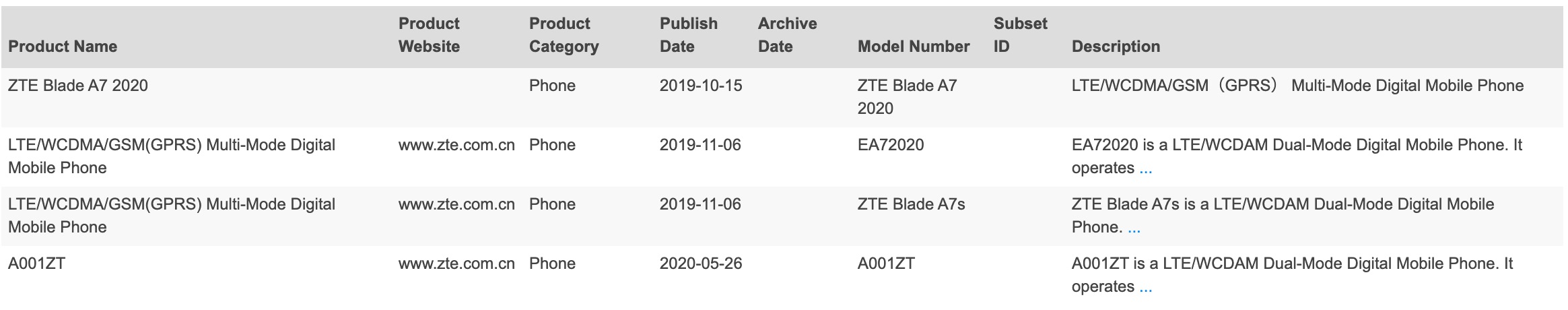Click the ZTE Blade A7s model number
Screen dimensions: 1568x310
pos(911,204)
